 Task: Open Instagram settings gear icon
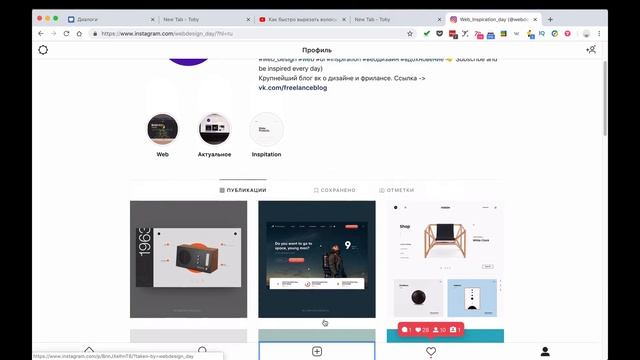point(43,50)
